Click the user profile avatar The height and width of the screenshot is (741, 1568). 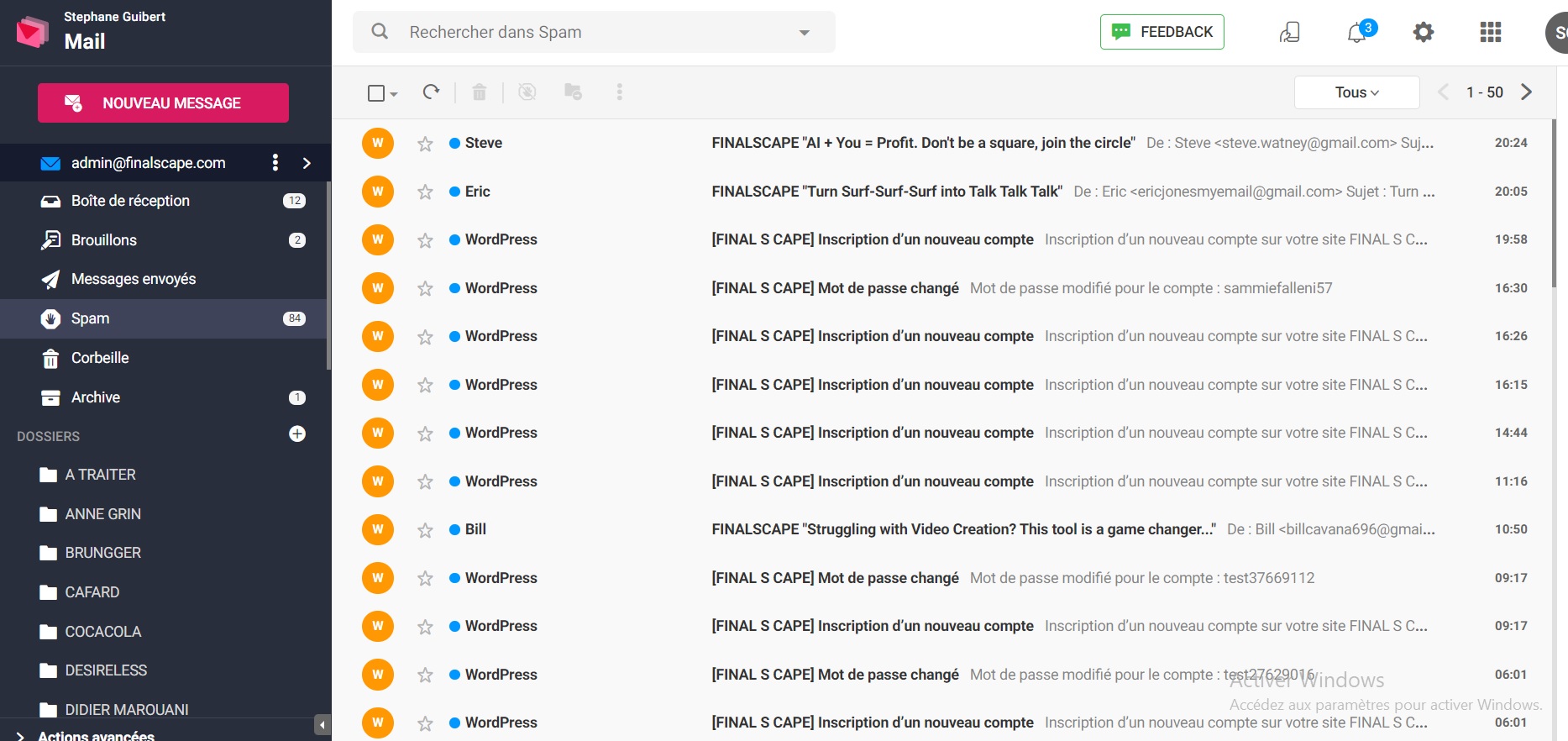pyautogui.click(x=1557, y=33)
